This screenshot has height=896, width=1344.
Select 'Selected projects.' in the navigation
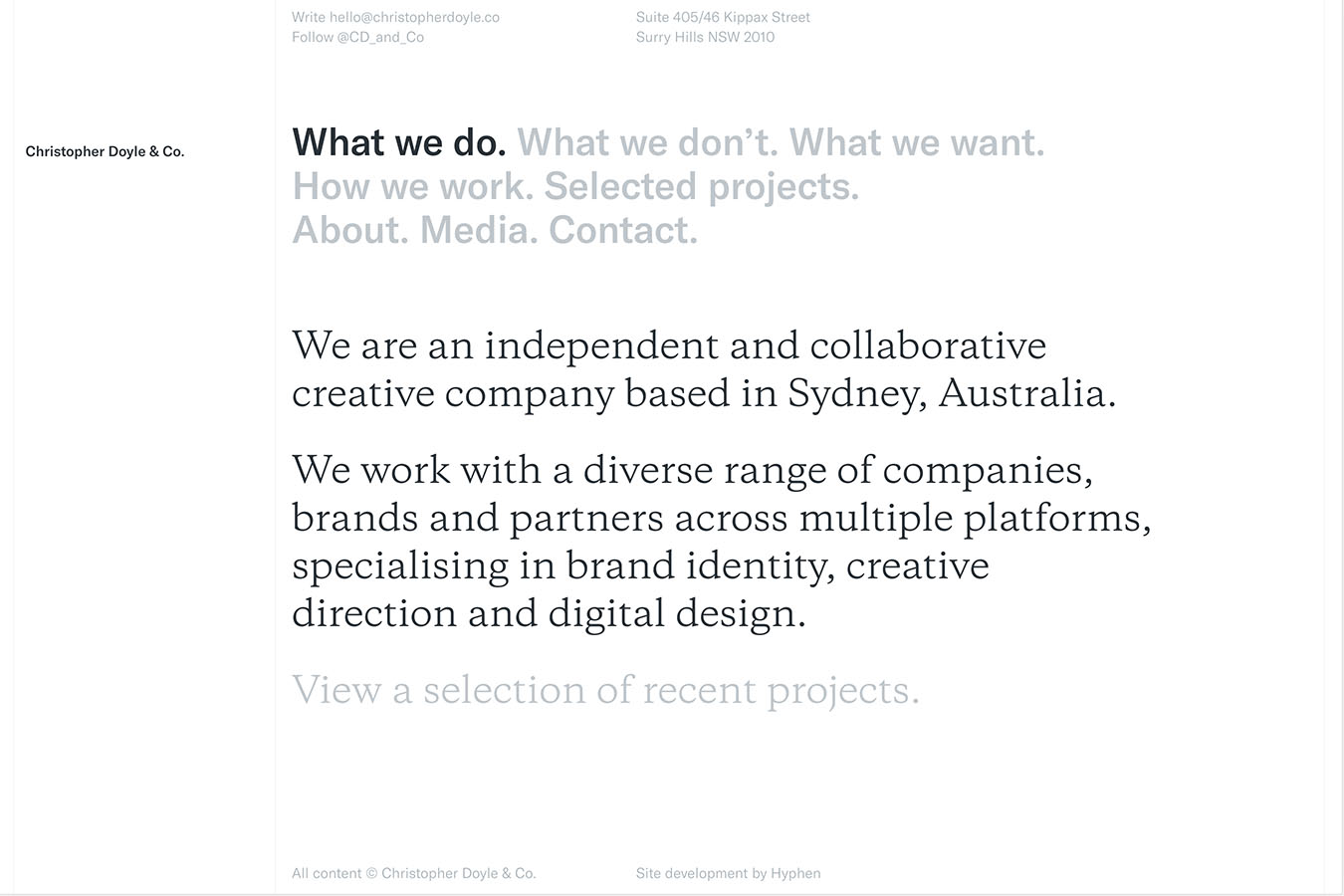pyautogui.click(x=702, y=186)
